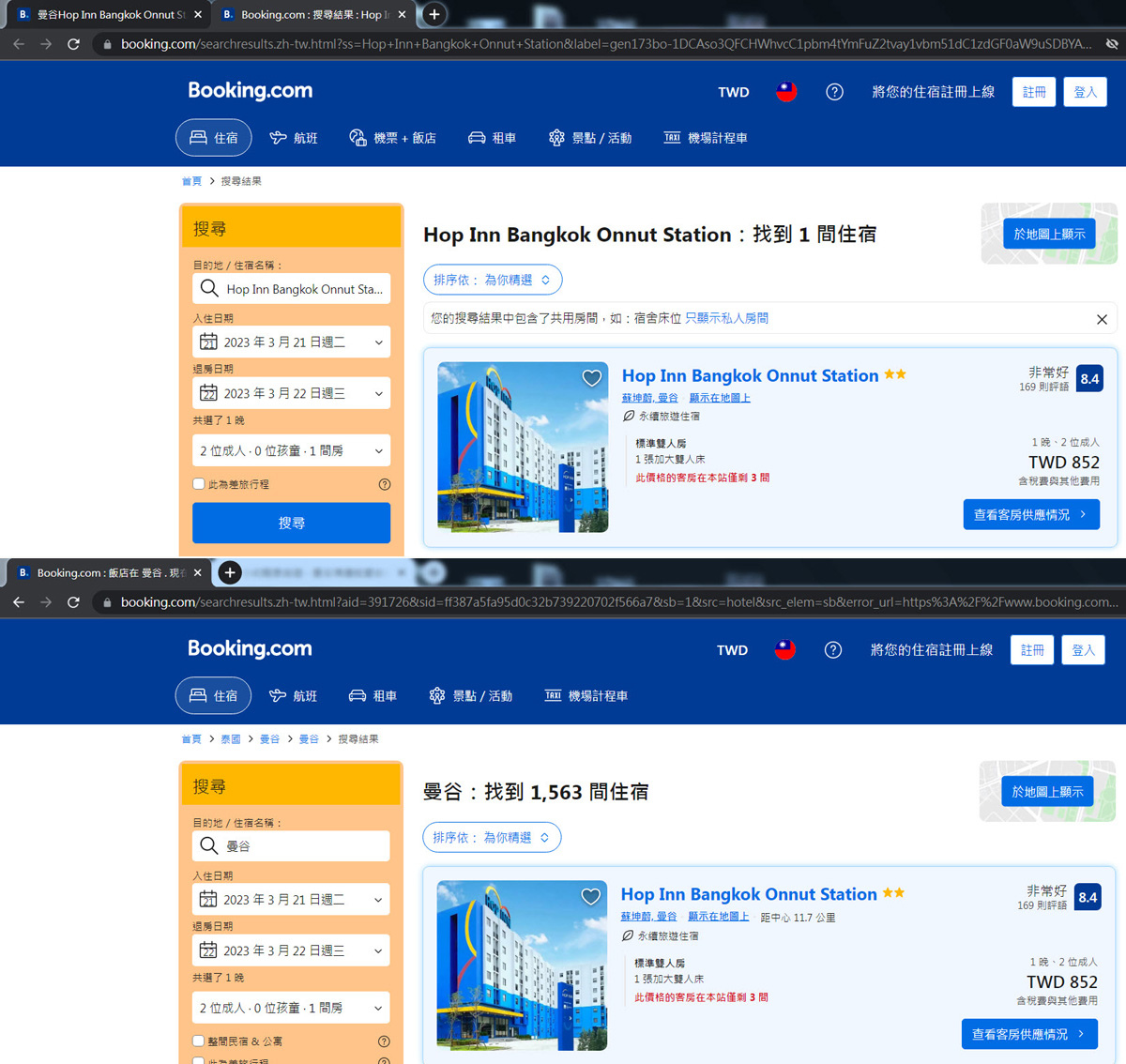Go back in the Hop Inn results window

19,44
